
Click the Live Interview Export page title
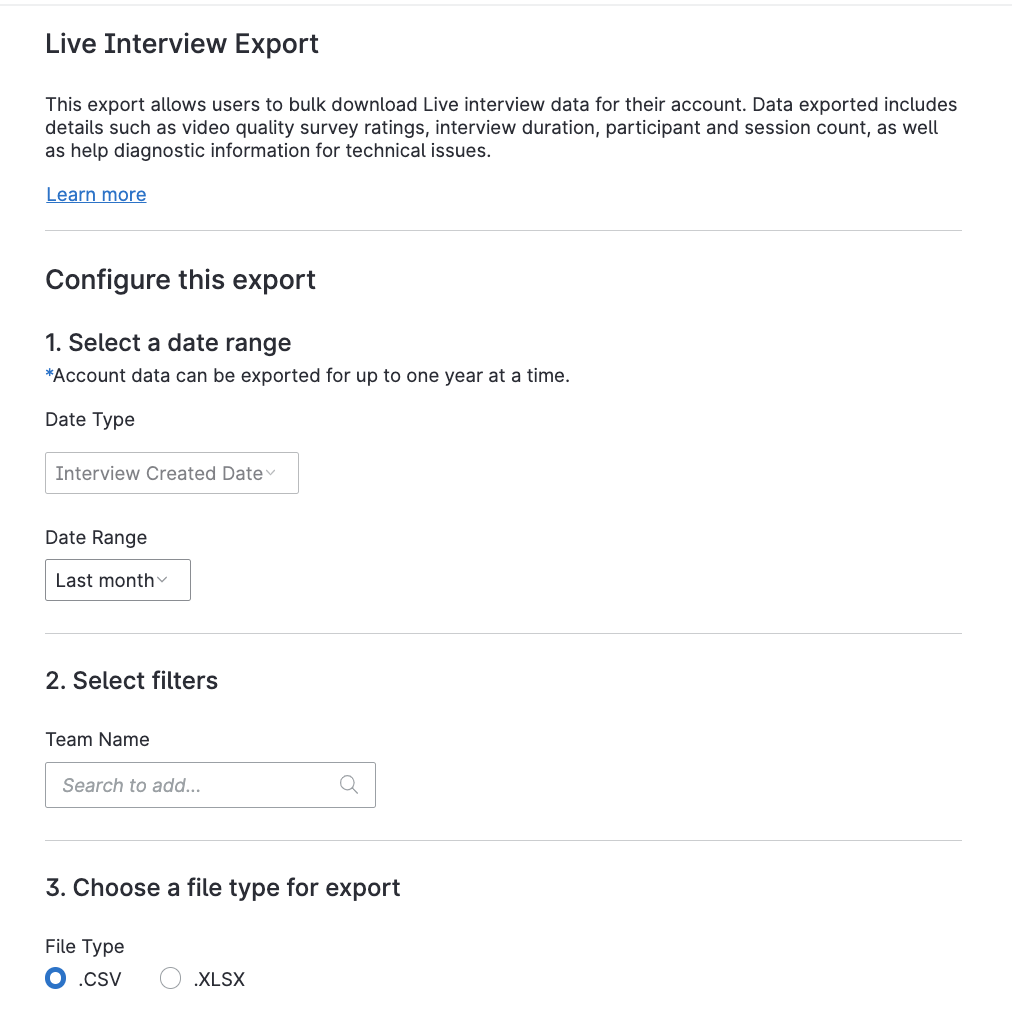tap(181, 43)
